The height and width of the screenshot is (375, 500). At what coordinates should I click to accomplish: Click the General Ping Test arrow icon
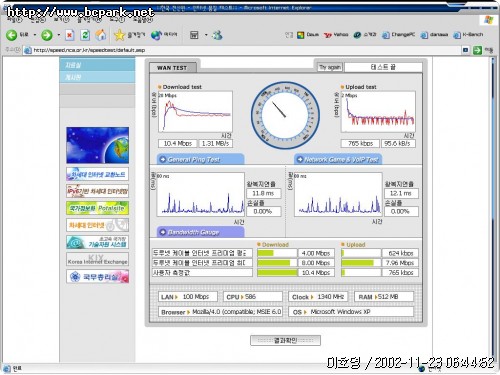(x=163, y=160)
